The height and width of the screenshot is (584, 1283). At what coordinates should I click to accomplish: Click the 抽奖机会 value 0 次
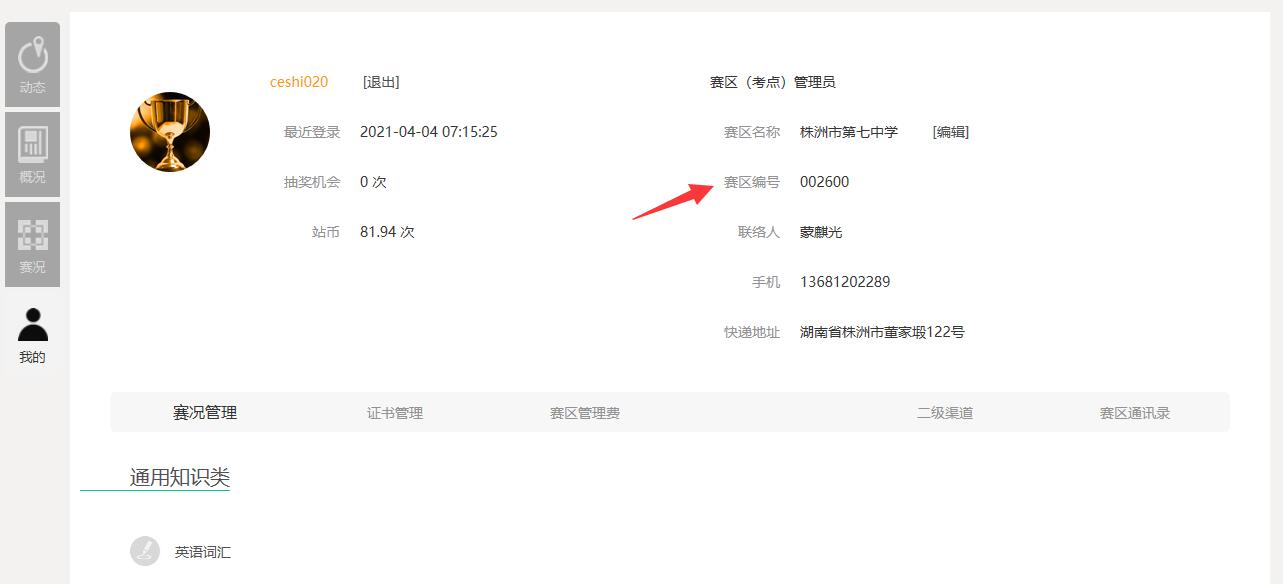coord(373,182)
